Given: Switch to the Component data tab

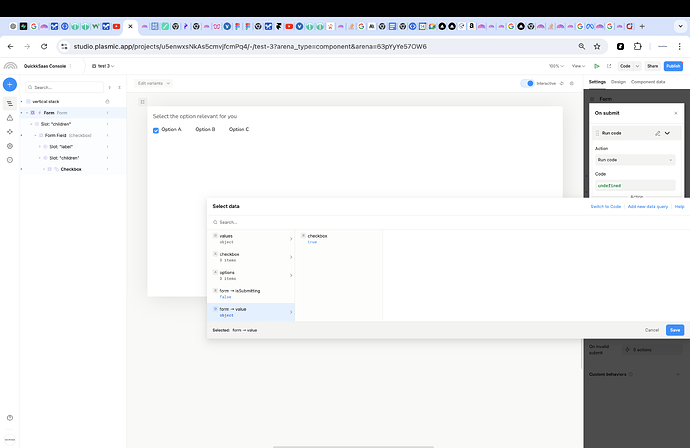Looking at the screenshot, I should point(647,82).
